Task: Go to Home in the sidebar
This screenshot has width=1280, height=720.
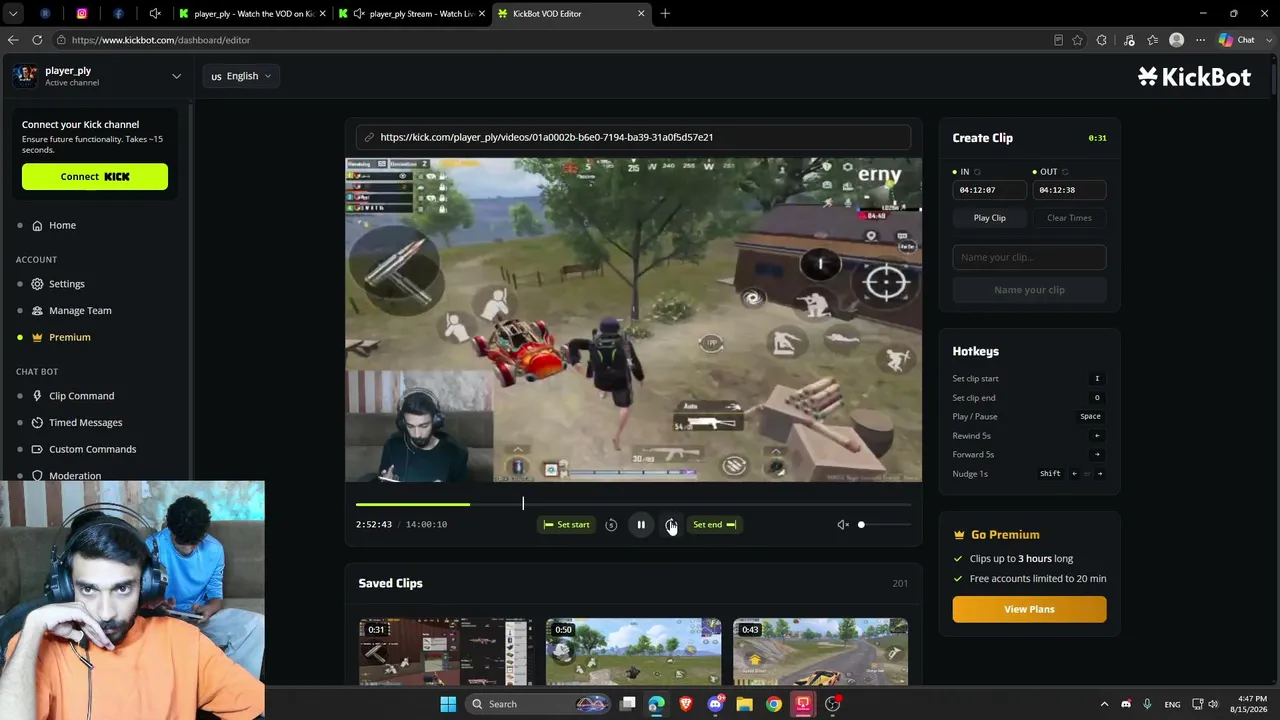Action: point(62,225)
